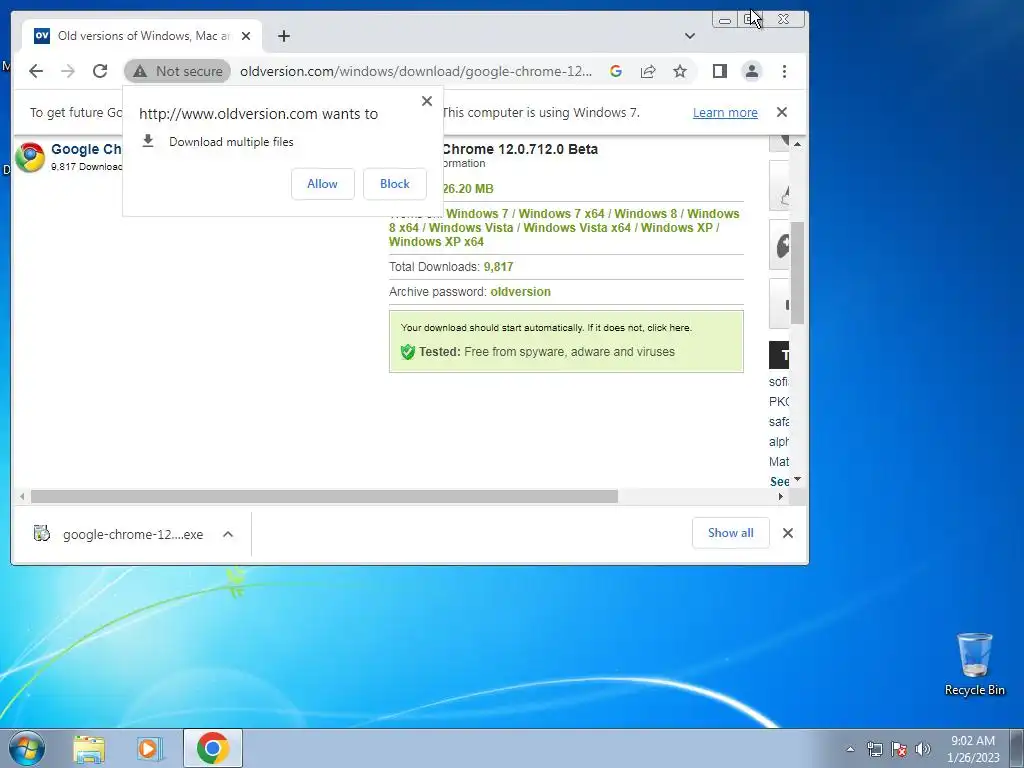Click the vertical scrollbar down arrow
Image resolution: width=1024 pixels, height=768 pixels.
[x=797, y=480]
